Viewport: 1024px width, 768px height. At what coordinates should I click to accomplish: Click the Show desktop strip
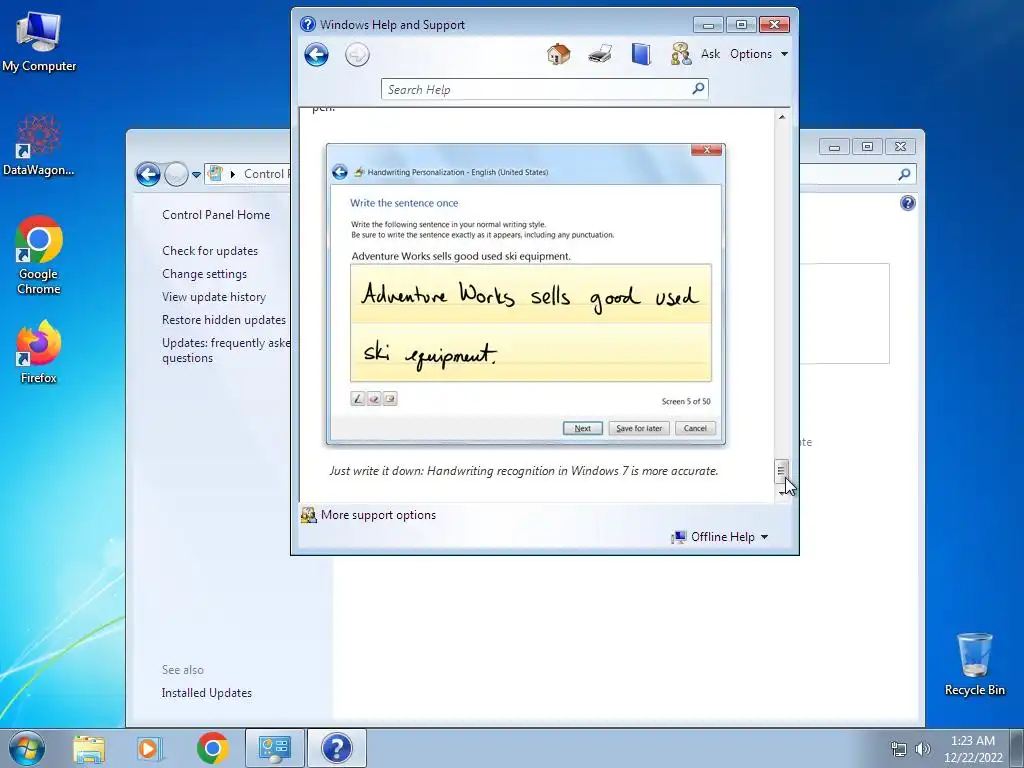tap(1017, 748)
